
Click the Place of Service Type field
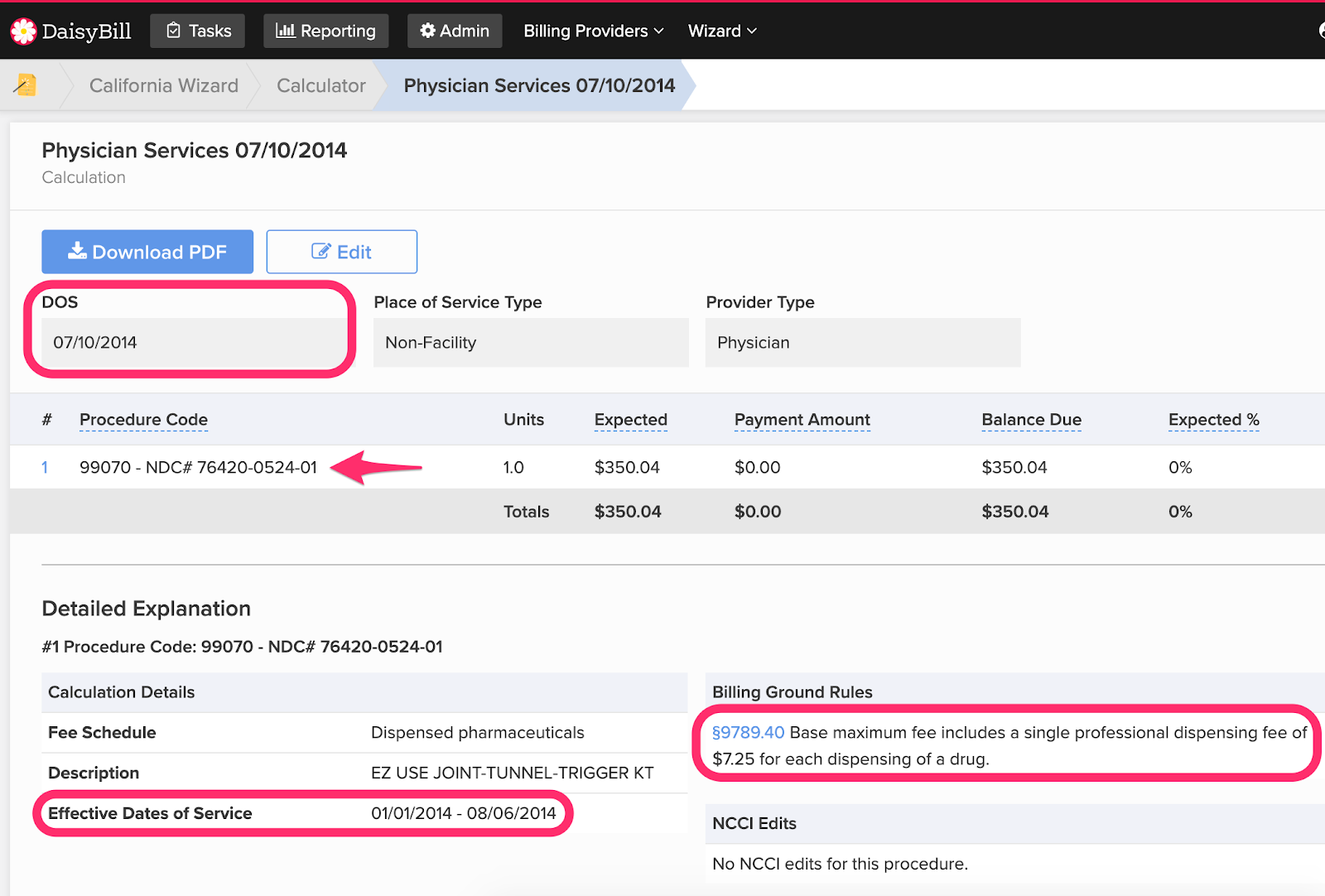531,343
